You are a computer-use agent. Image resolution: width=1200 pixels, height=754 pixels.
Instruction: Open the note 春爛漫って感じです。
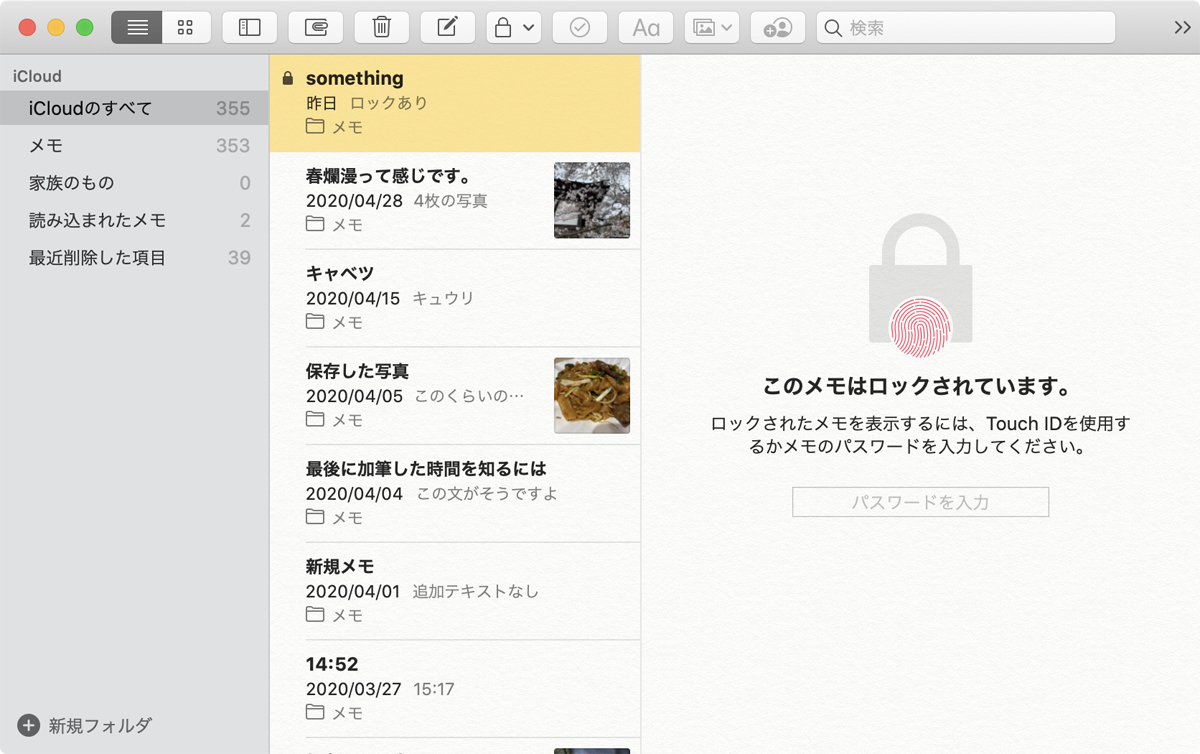[455, 200]
